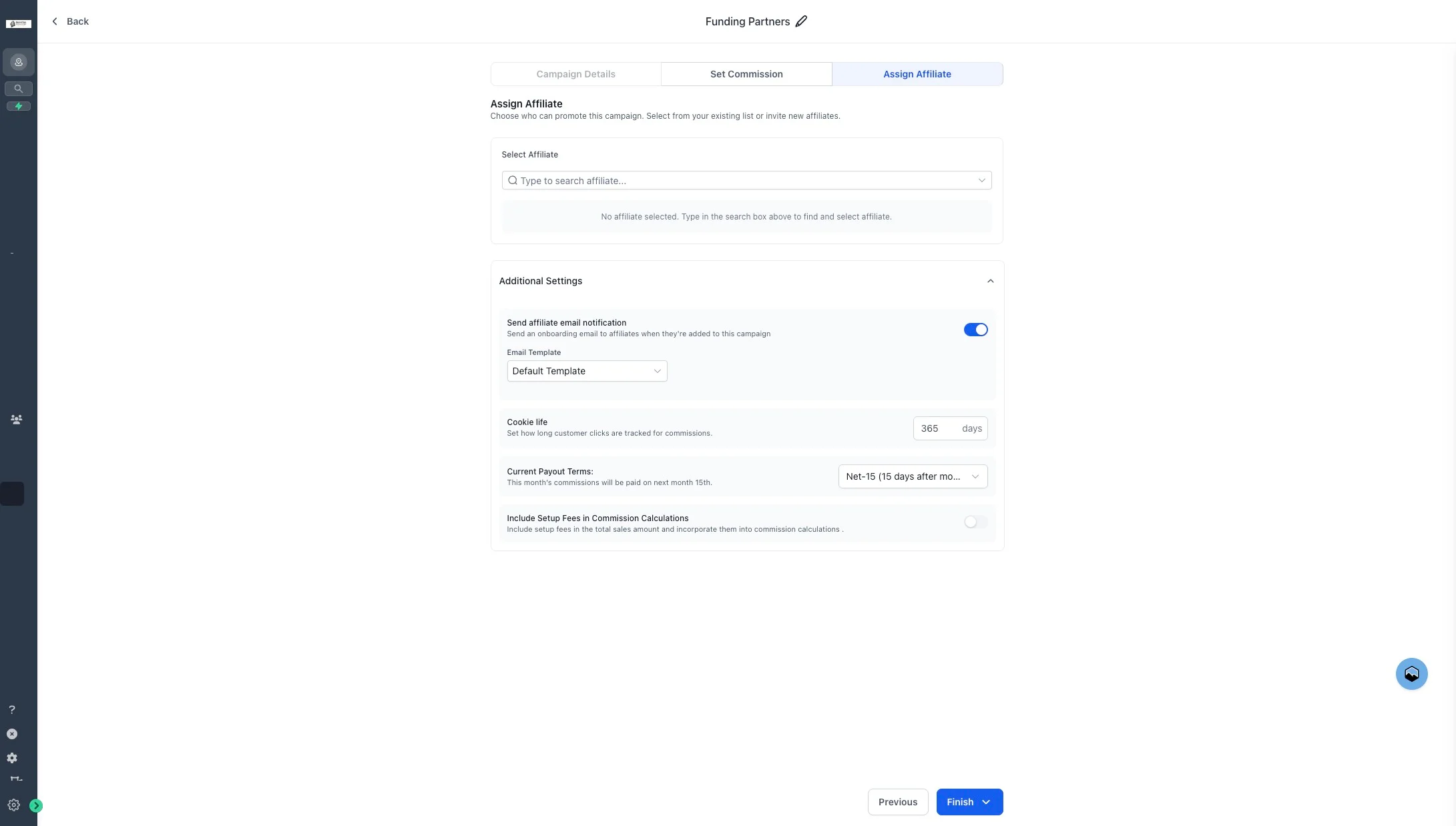This screenshot has width=1456, height=826.
Task: Open the Email Template dropdown
Action: coord(587,371)
